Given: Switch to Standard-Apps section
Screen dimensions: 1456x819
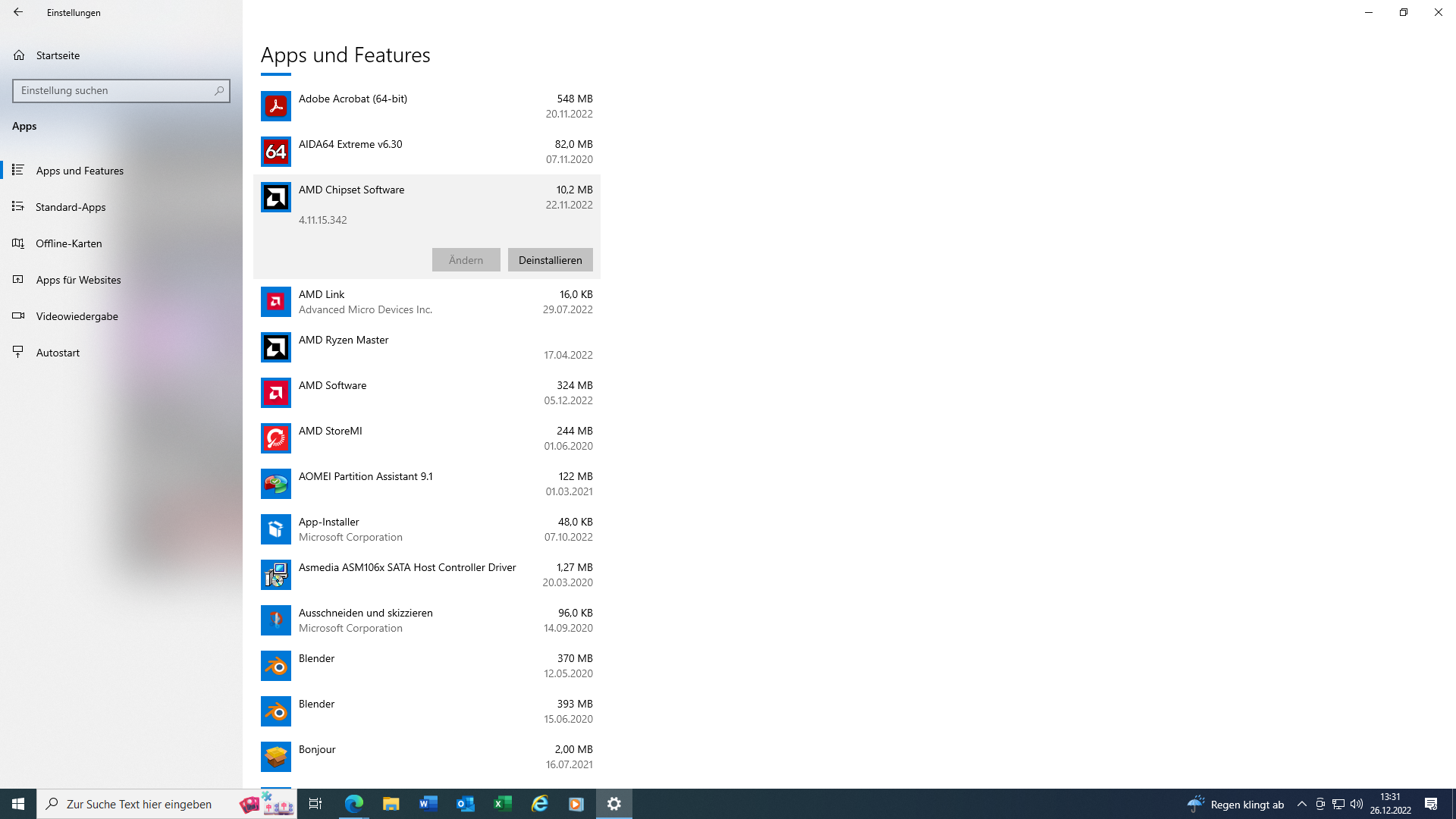Looking at the screenshot, I should click(71, 206).
